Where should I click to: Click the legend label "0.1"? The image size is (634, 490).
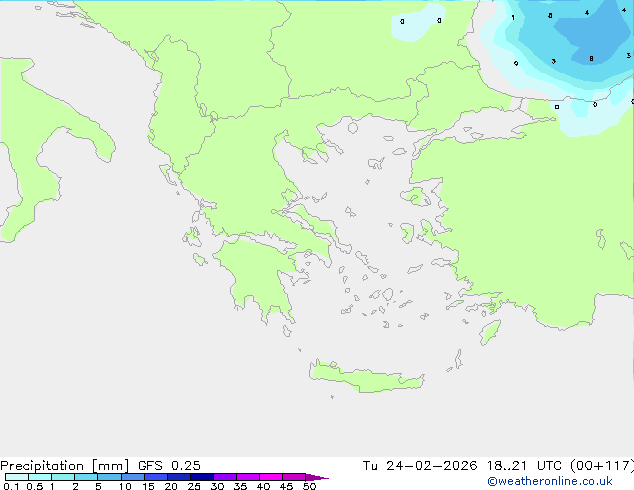point(11,486)
